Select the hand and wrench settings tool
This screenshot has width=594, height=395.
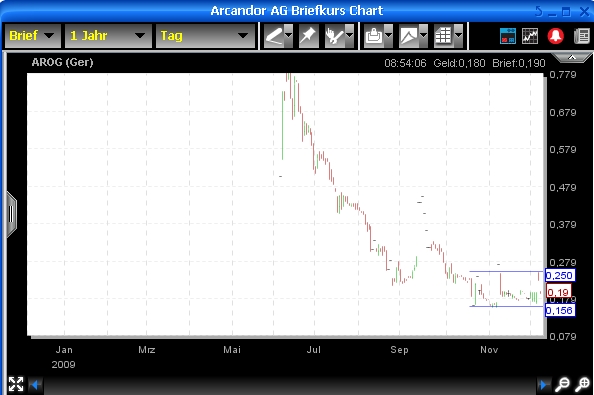(335, 36)
